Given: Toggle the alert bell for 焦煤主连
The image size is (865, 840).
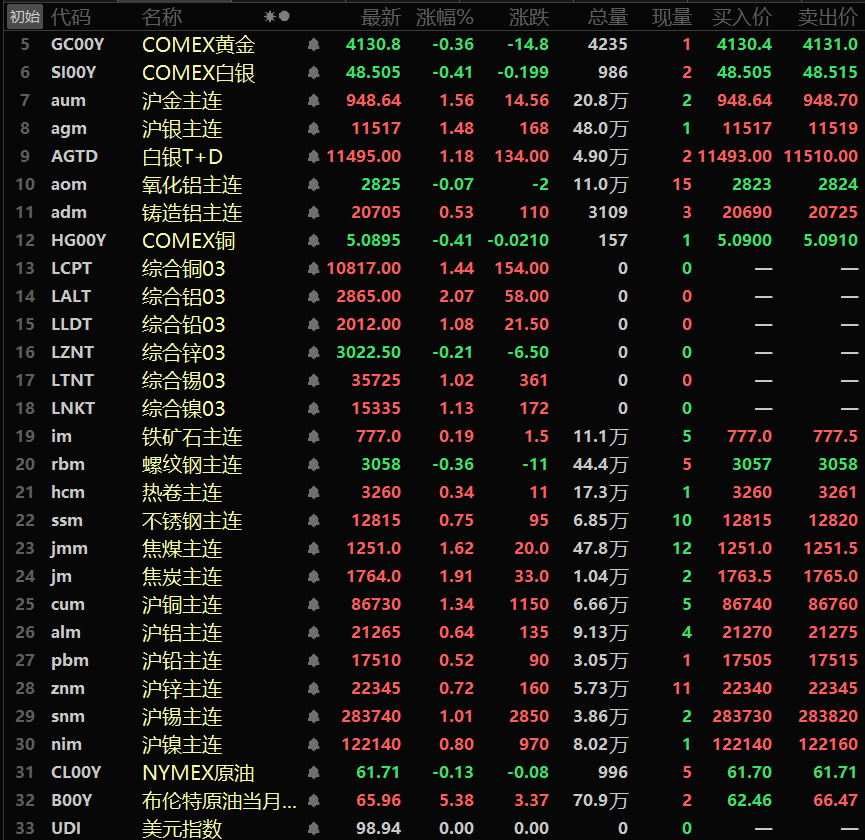Looking at the screenshot, I should coord(313,548).
